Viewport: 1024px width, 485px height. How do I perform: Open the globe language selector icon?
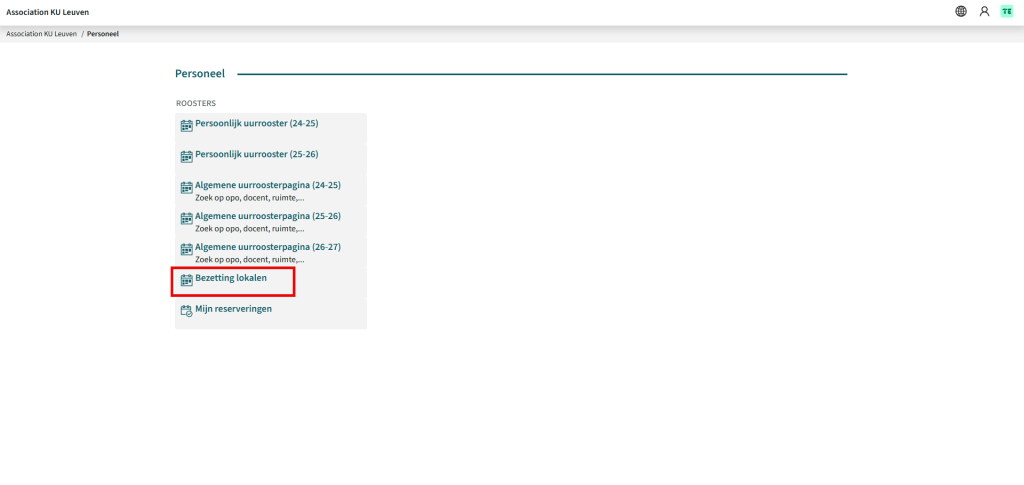point(961,11)
